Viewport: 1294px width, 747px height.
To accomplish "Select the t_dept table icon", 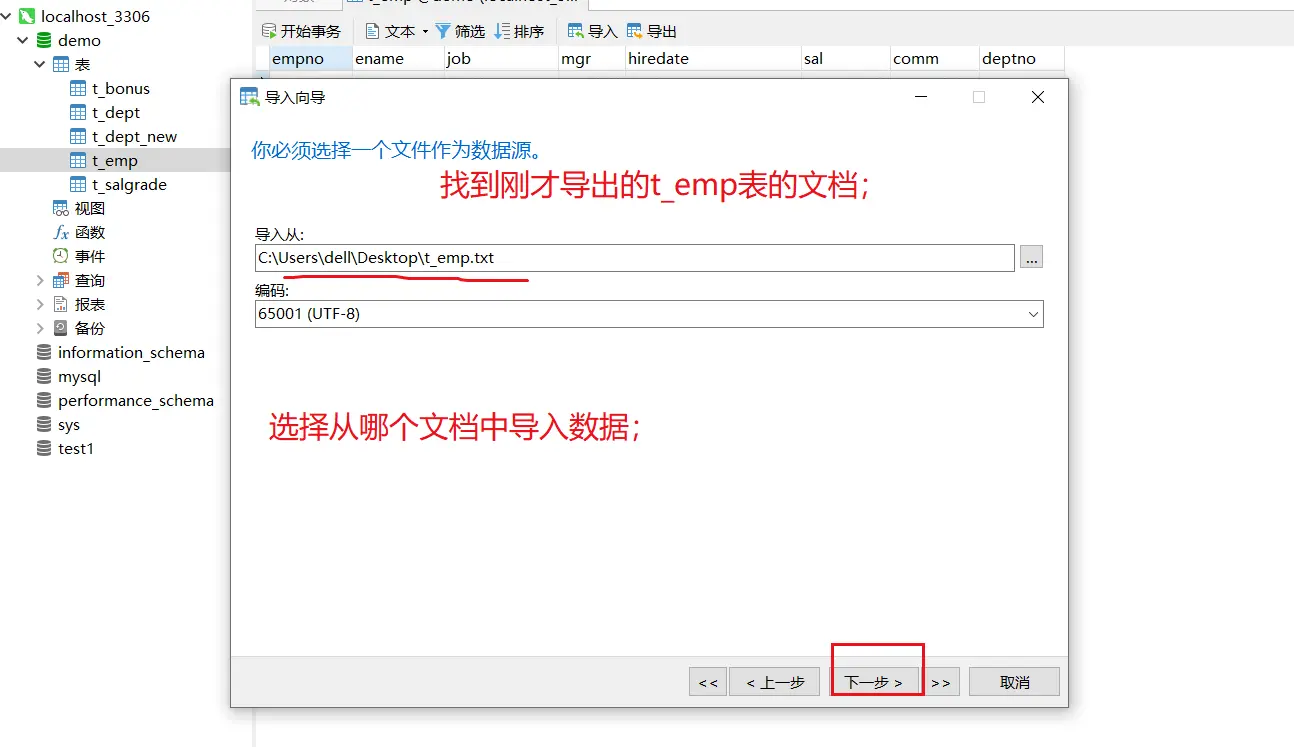I will (78, 113).
